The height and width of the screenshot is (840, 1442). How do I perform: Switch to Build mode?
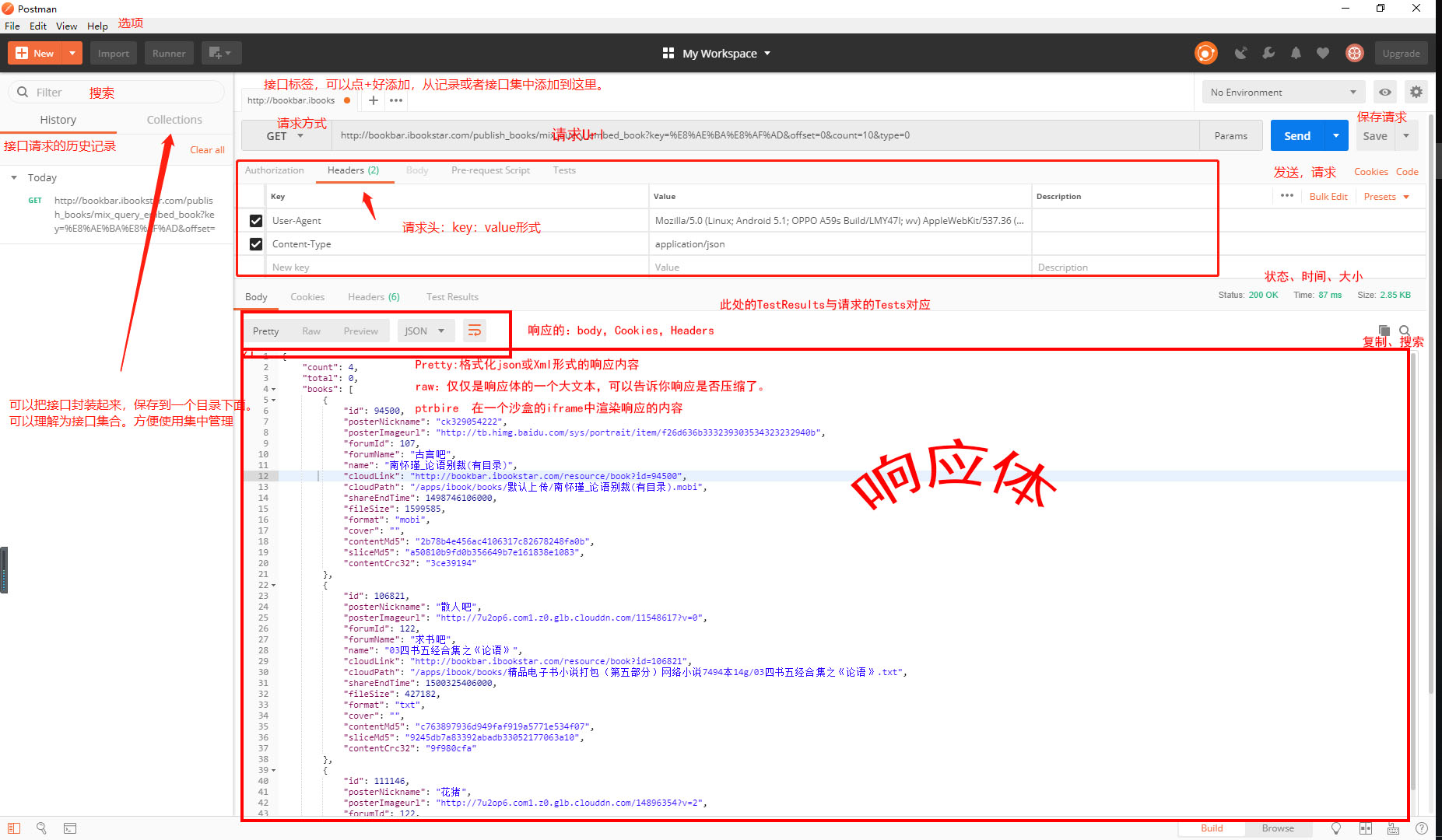[x=1212, y=828]
